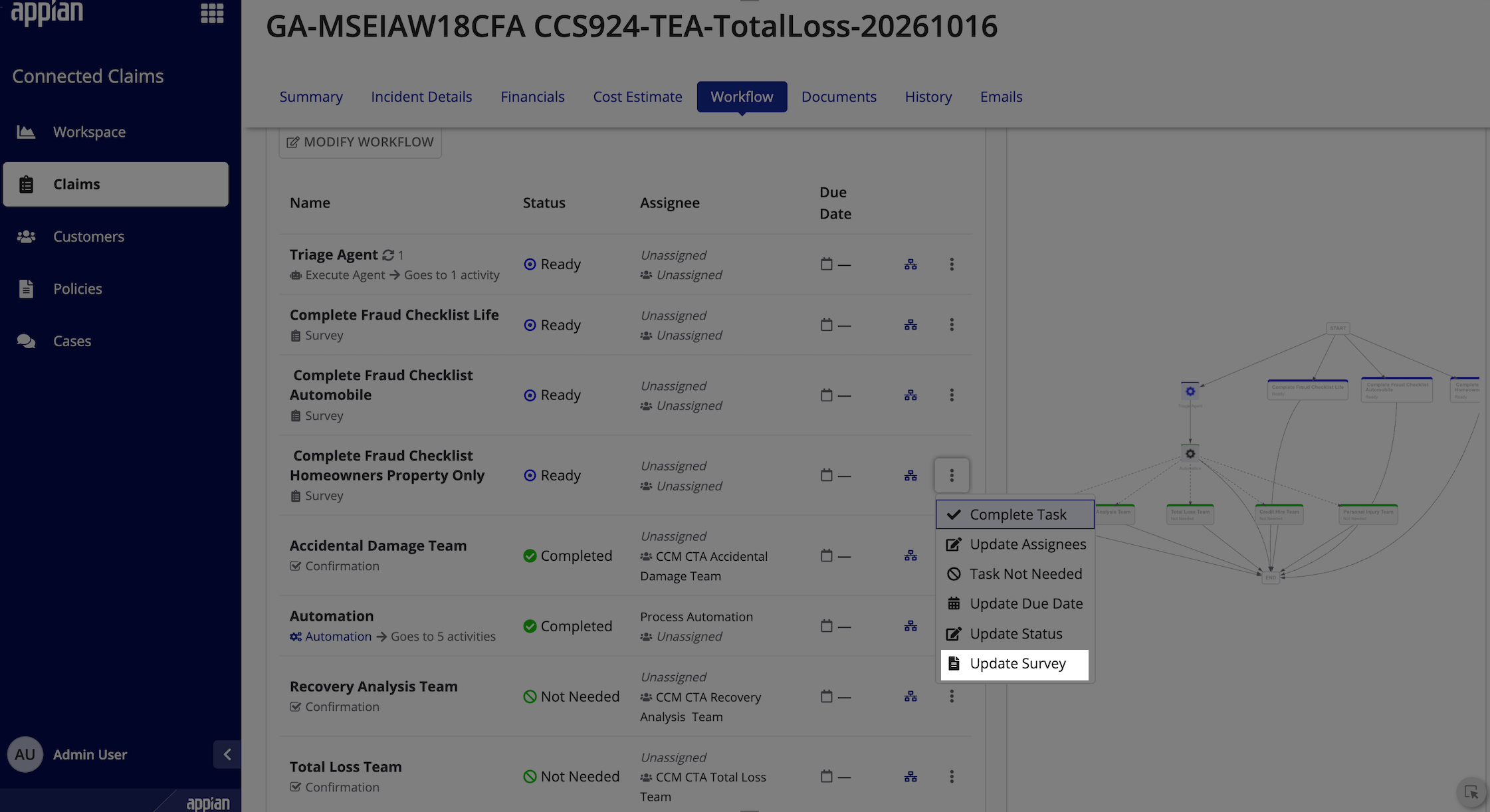Show Accidental Damage Team diagram icon
1490x812 pixels.
click(910, 556)
